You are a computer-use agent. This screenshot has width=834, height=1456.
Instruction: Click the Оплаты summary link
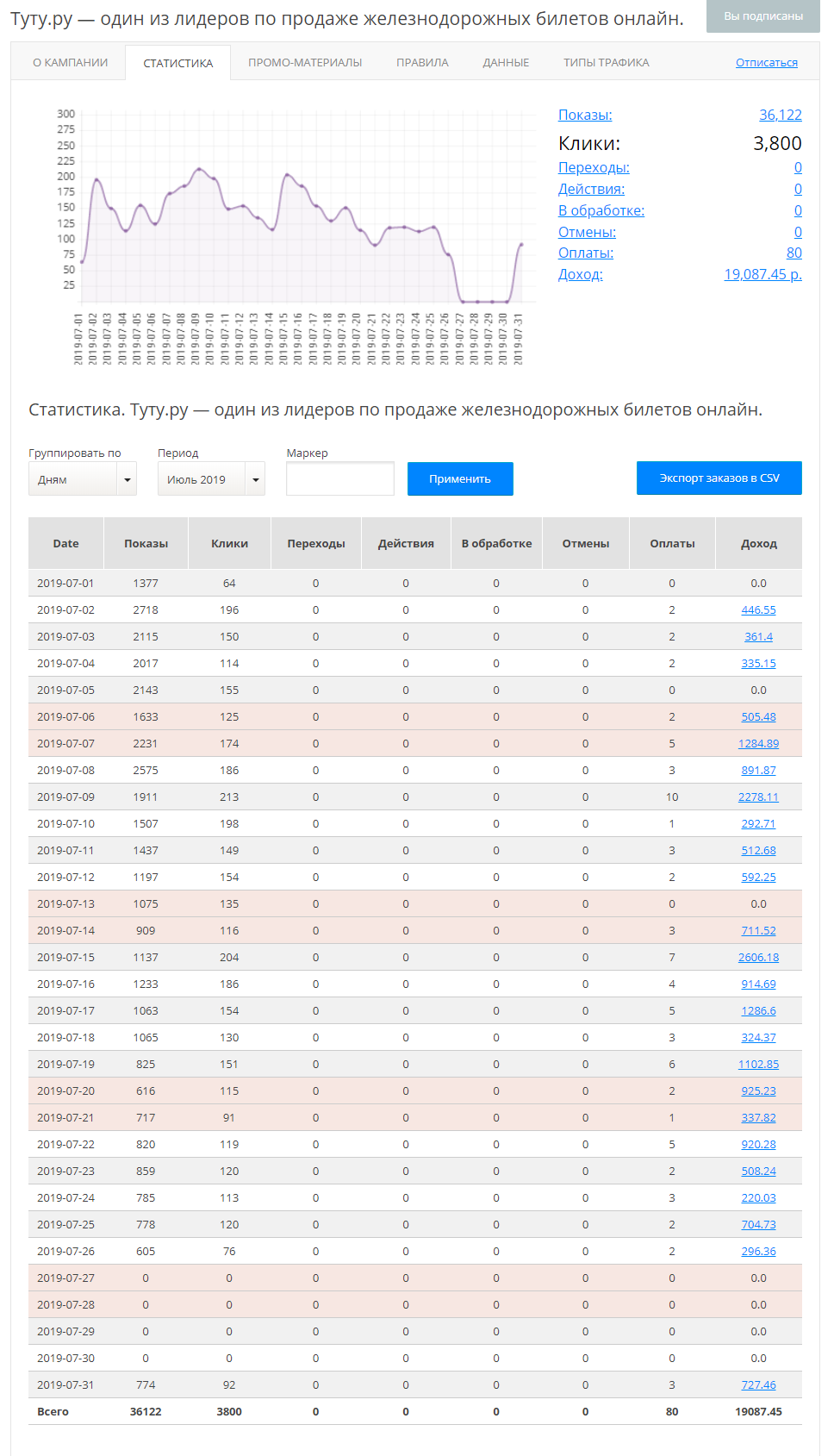point(586,253)
